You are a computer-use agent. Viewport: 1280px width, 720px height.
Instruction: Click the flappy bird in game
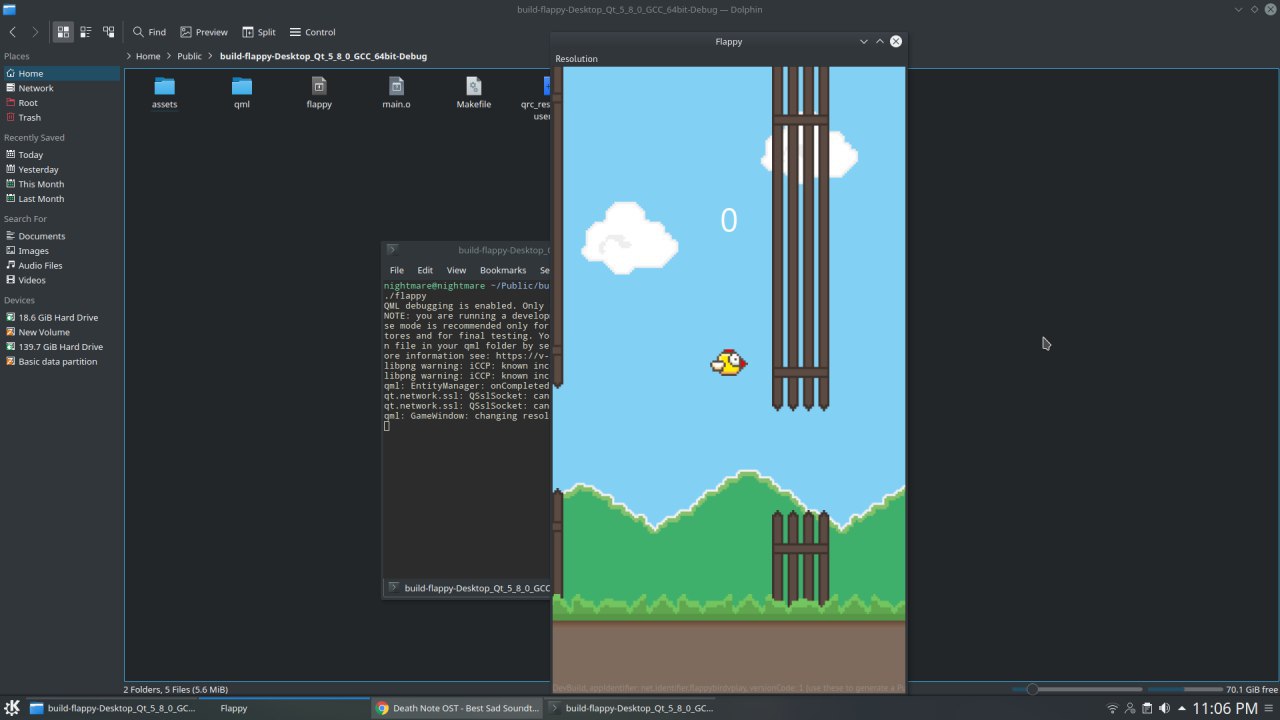729,363
